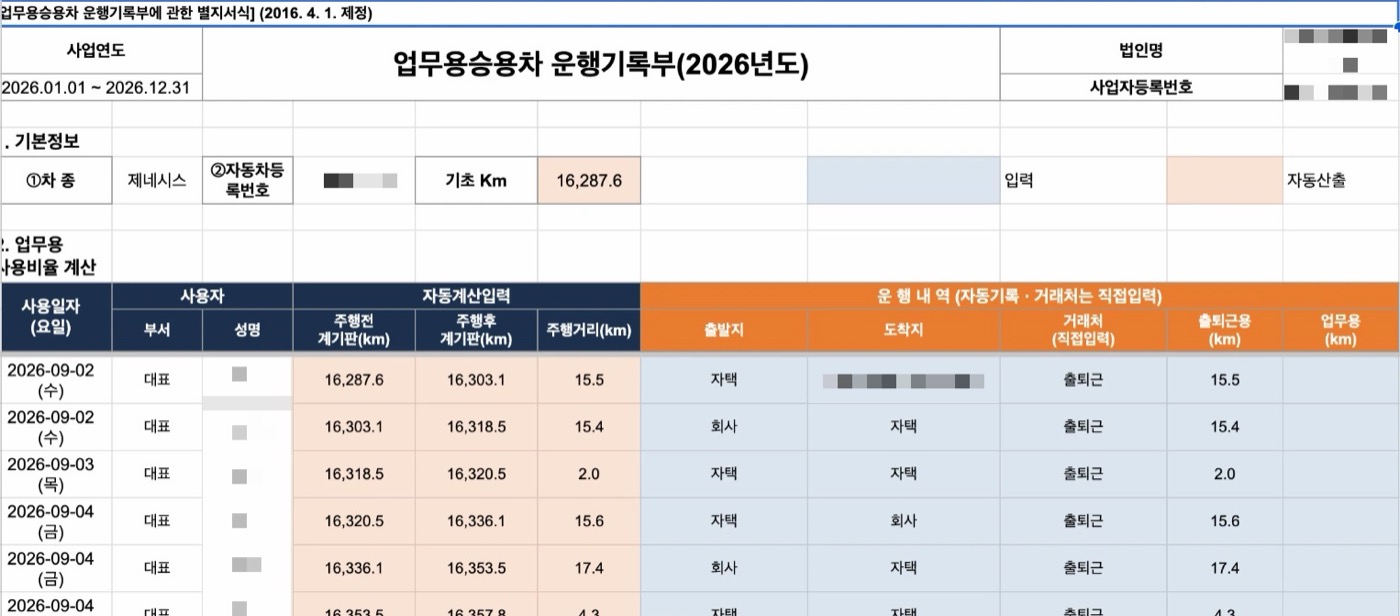Click 주행전 계기판 cell showing 16,336.1
This screenshot has width=1400, height=616.
[x=354, y=568]
